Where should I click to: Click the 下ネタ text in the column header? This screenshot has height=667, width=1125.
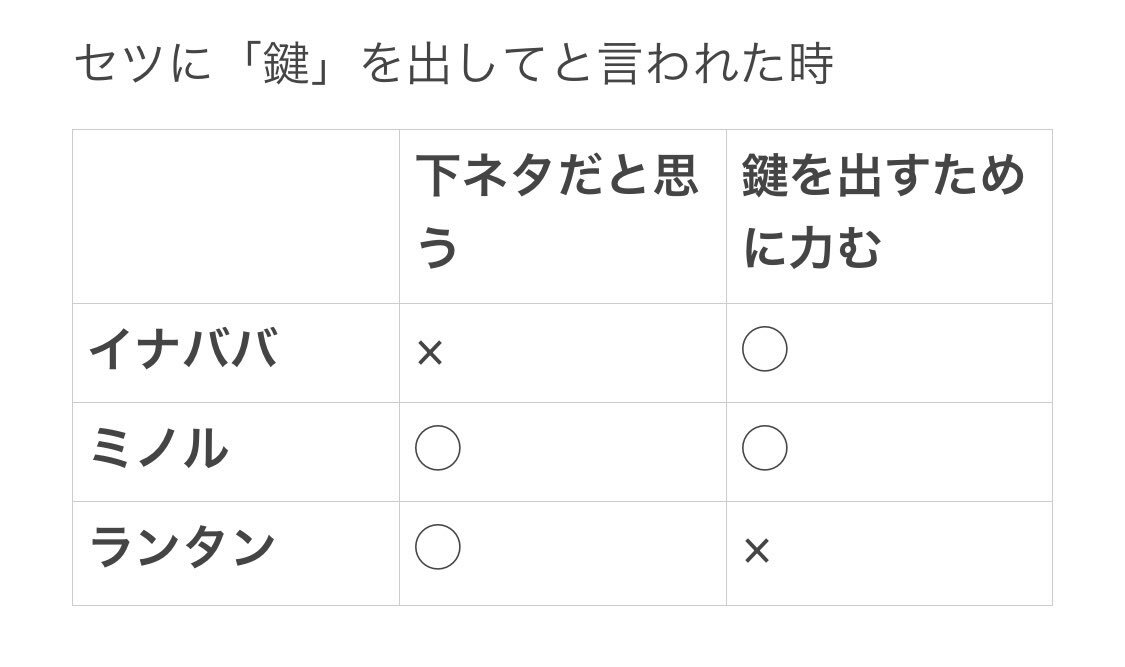486,176
